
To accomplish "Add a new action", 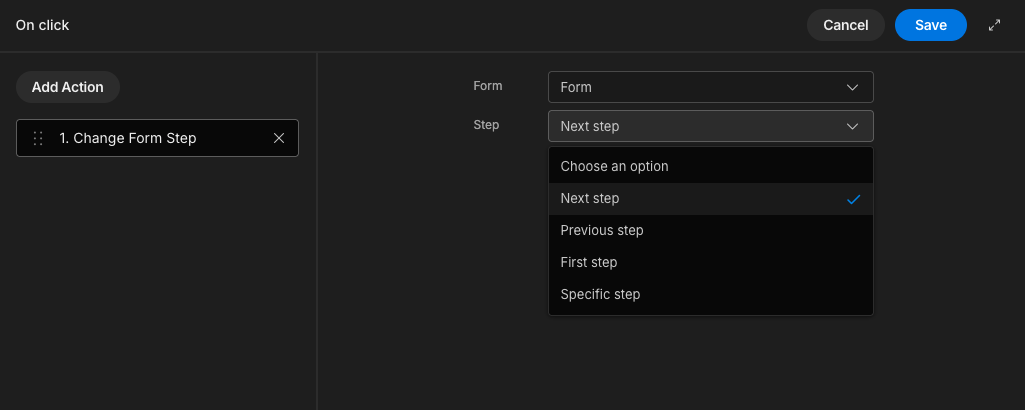I will click(68, 87).
